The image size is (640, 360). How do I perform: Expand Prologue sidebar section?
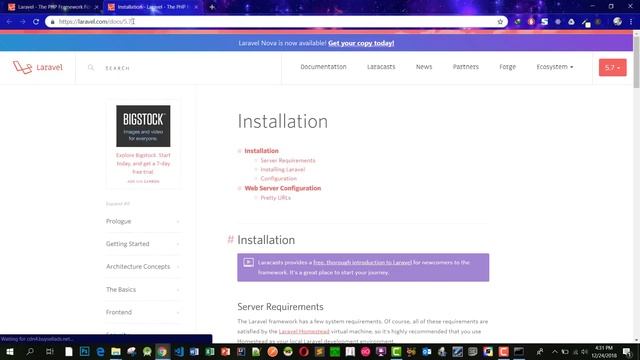[143, 221]
